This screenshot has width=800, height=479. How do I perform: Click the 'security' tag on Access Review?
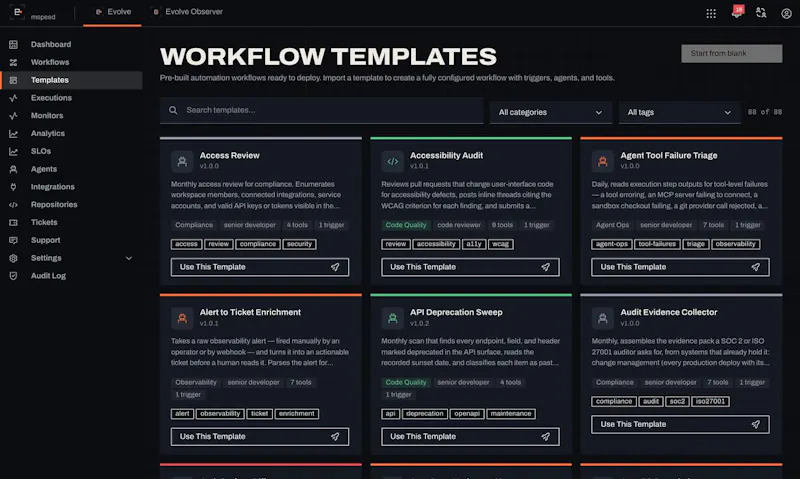(x=299, y=244)
